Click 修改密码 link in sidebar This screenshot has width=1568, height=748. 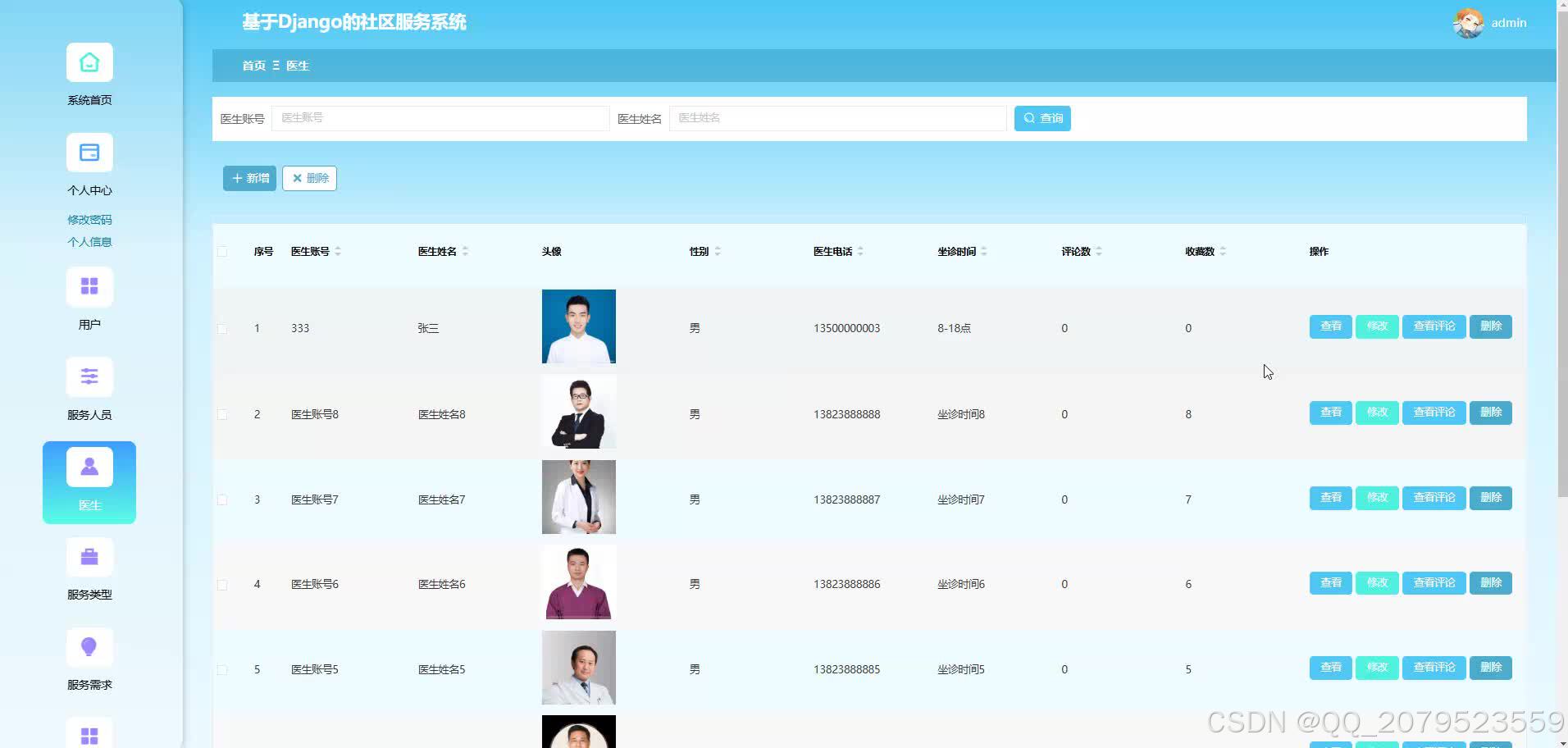click(x=89, y=220)
